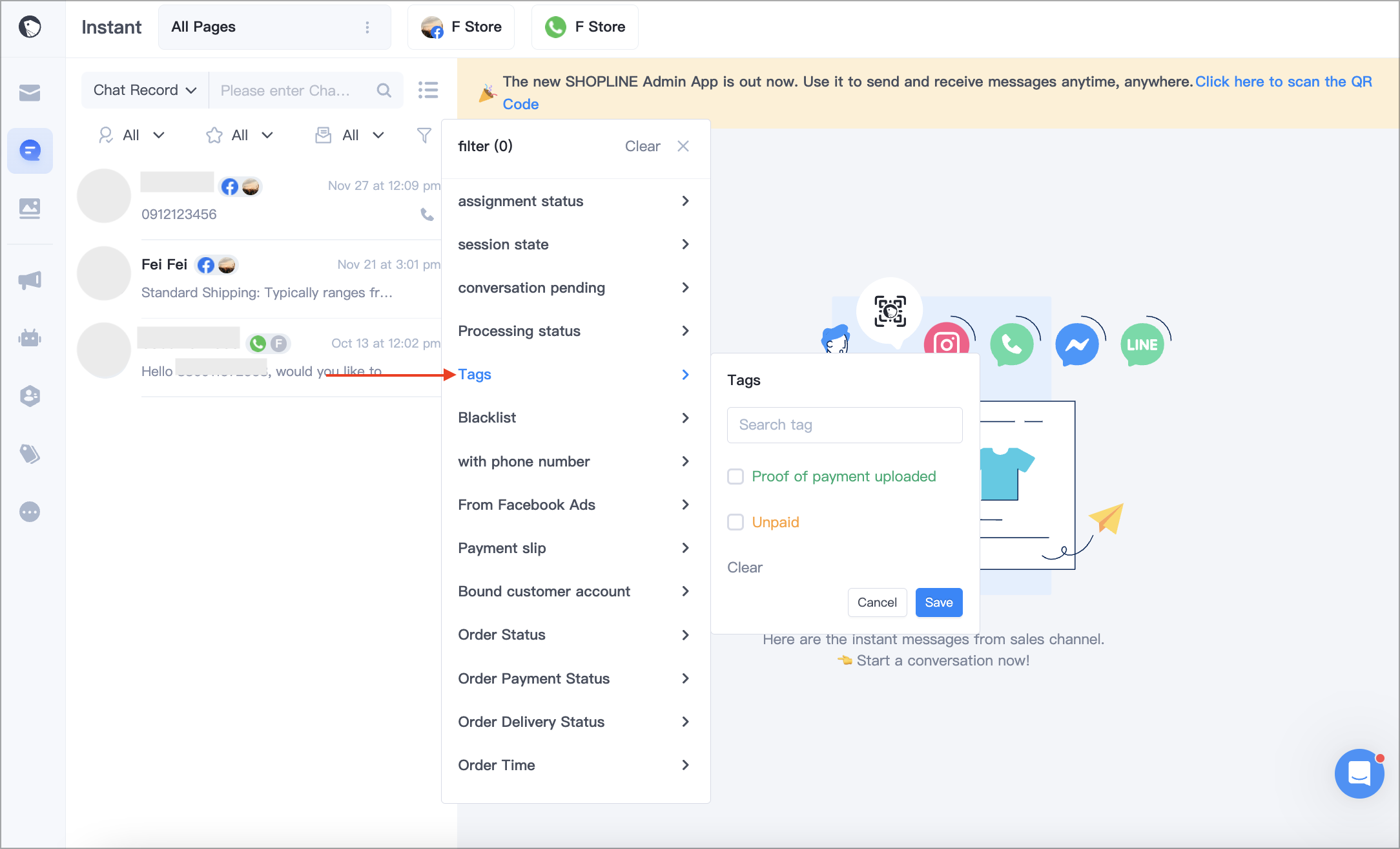The image size is (1400, 849).
Task: Select the Tags filter option
Action: coord(575,374)
